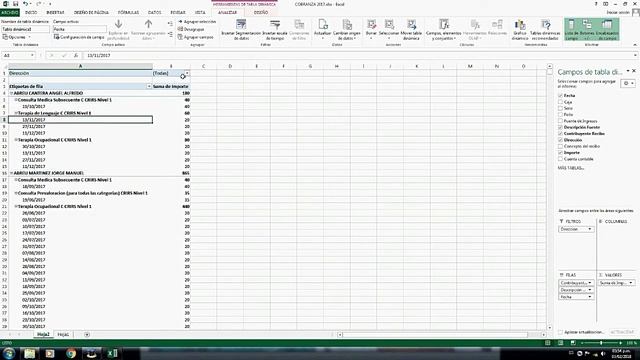640x360 pixels.
Task: Click the Windows Start button
Action: 9,353
